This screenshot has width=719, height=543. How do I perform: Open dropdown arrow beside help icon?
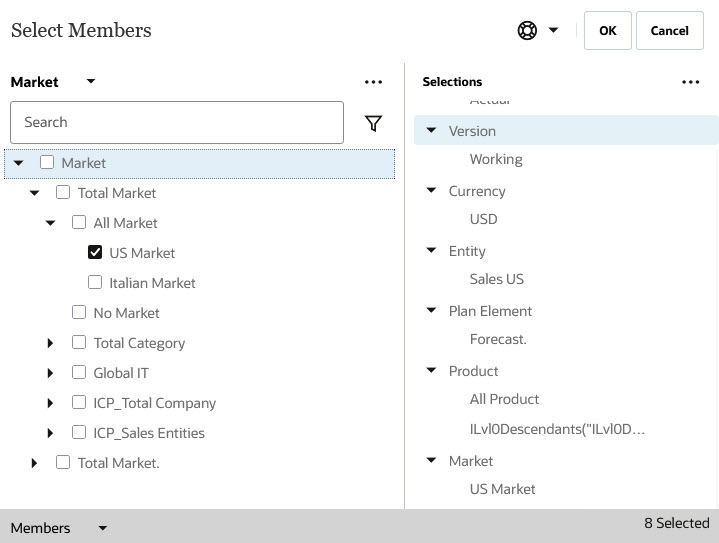click(x=553, y=31)
